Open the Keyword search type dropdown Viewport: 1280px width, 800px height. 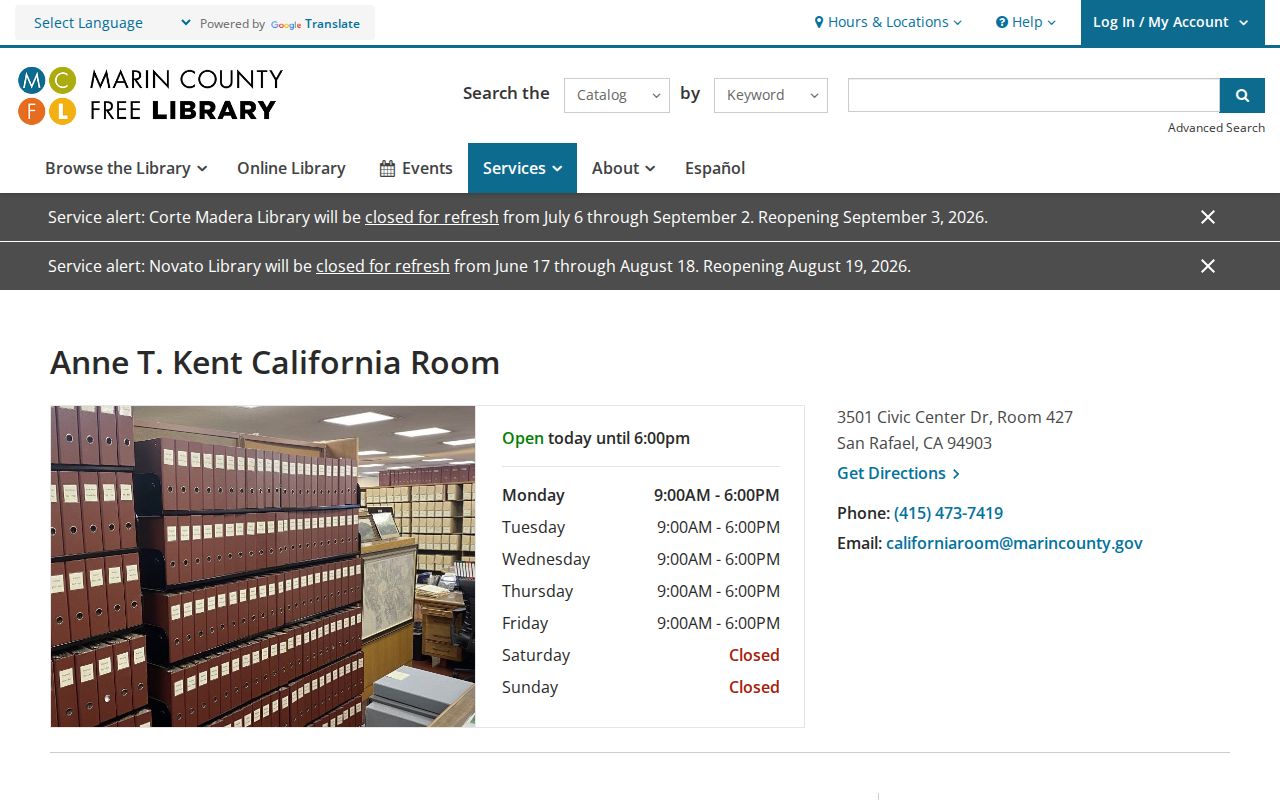click(x=771, y=95)
